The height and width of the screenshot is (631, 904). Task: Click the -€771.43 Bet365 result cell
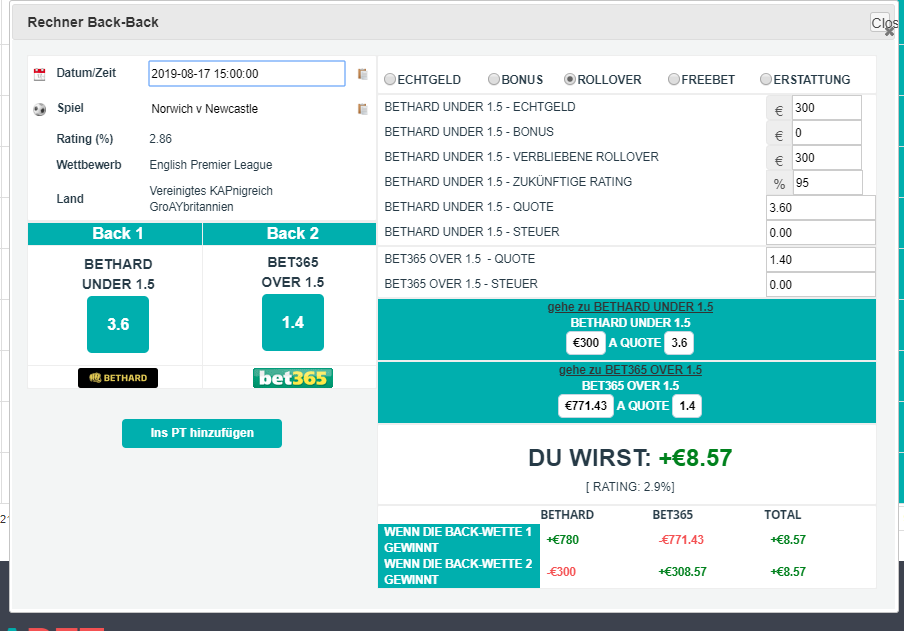point(681,540)
